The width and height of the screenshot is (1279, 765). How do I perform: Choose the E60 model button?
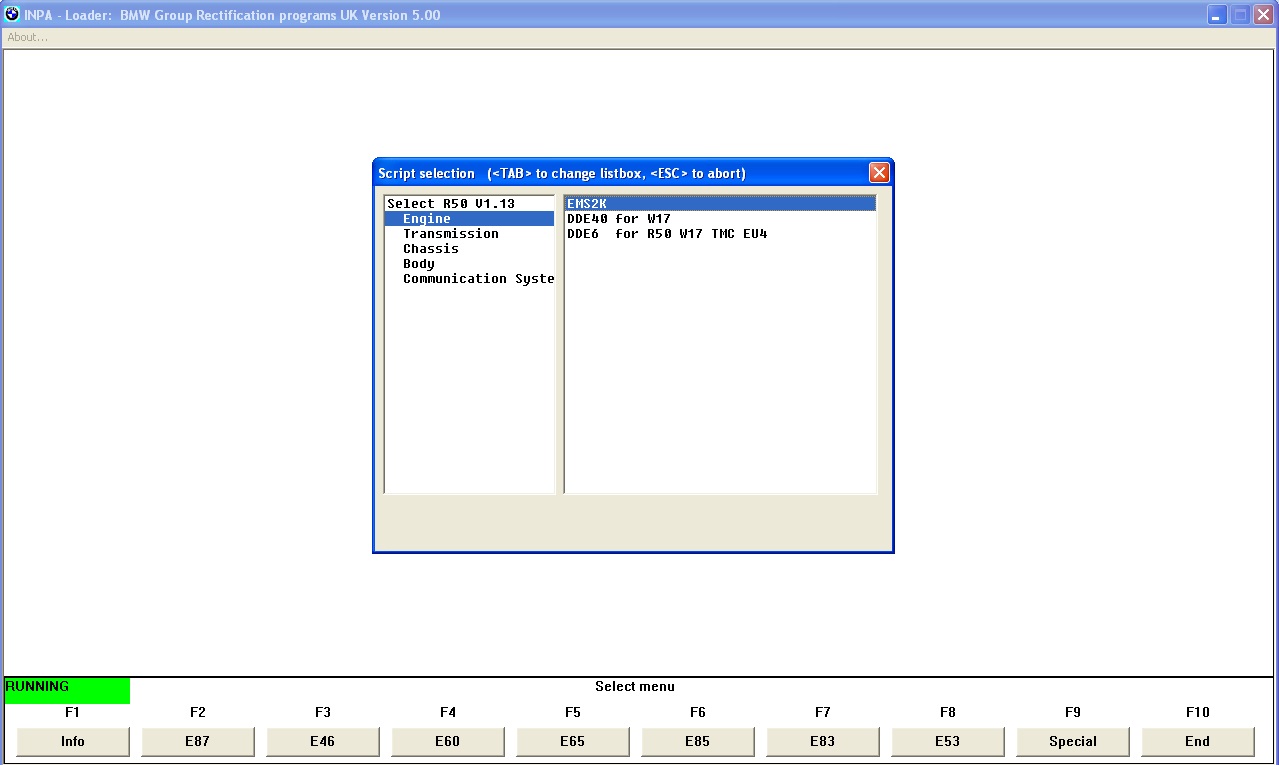point(447,741)
